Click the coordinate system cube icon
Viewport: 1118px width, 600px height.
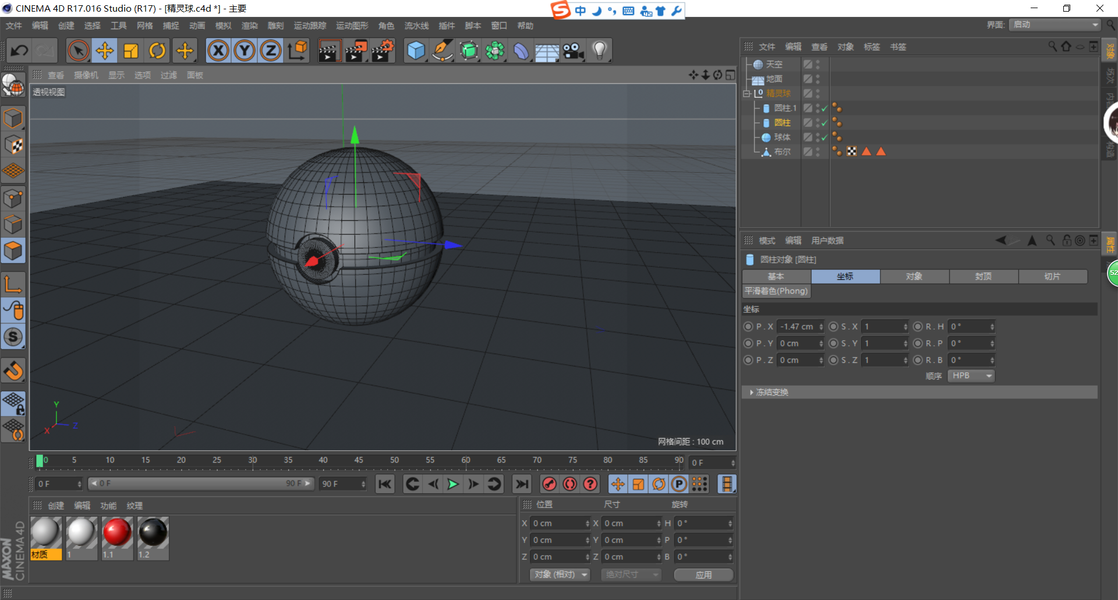pyautogui.click(x=297, y=51)
